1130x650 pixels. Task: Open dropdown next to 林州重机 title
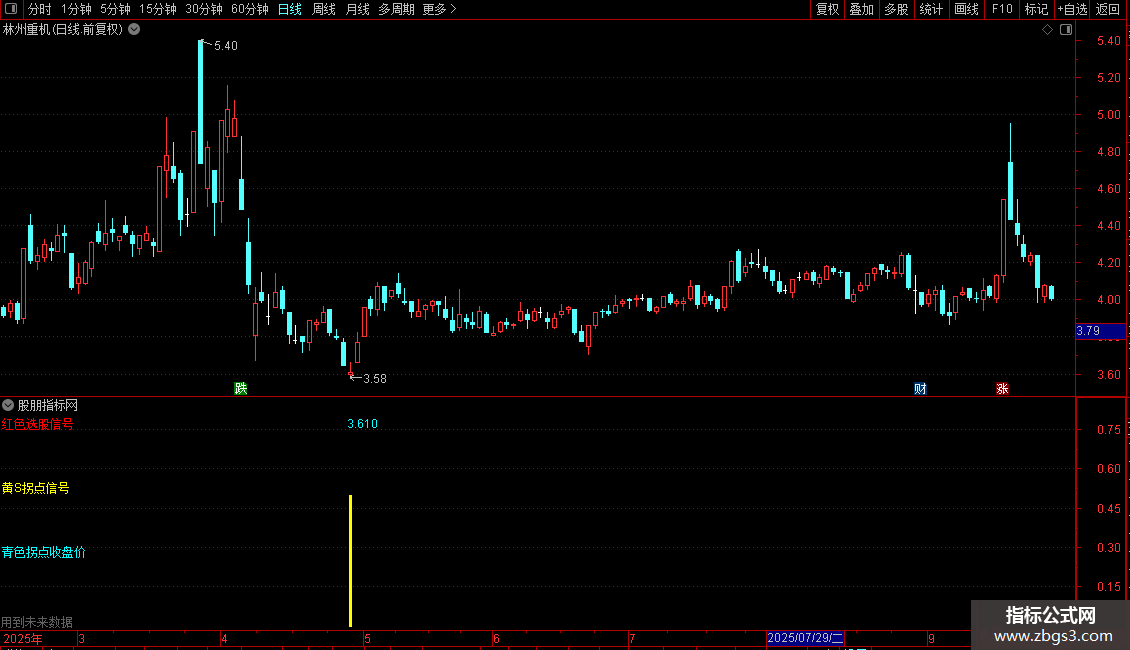[x=134, y=30]
